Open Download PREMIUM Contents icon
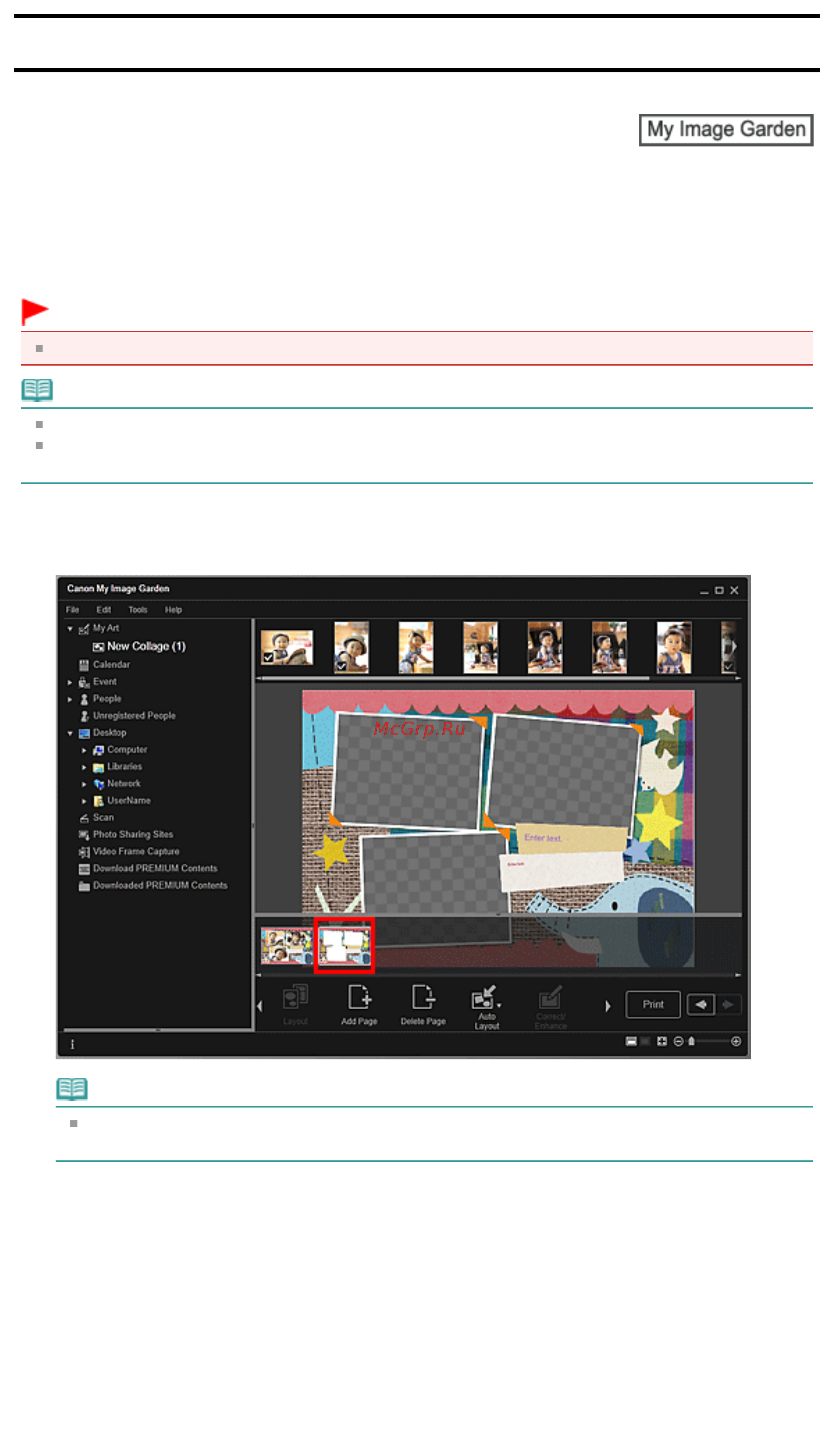This screenshot has width=834, height=1456. click(83, 869)
